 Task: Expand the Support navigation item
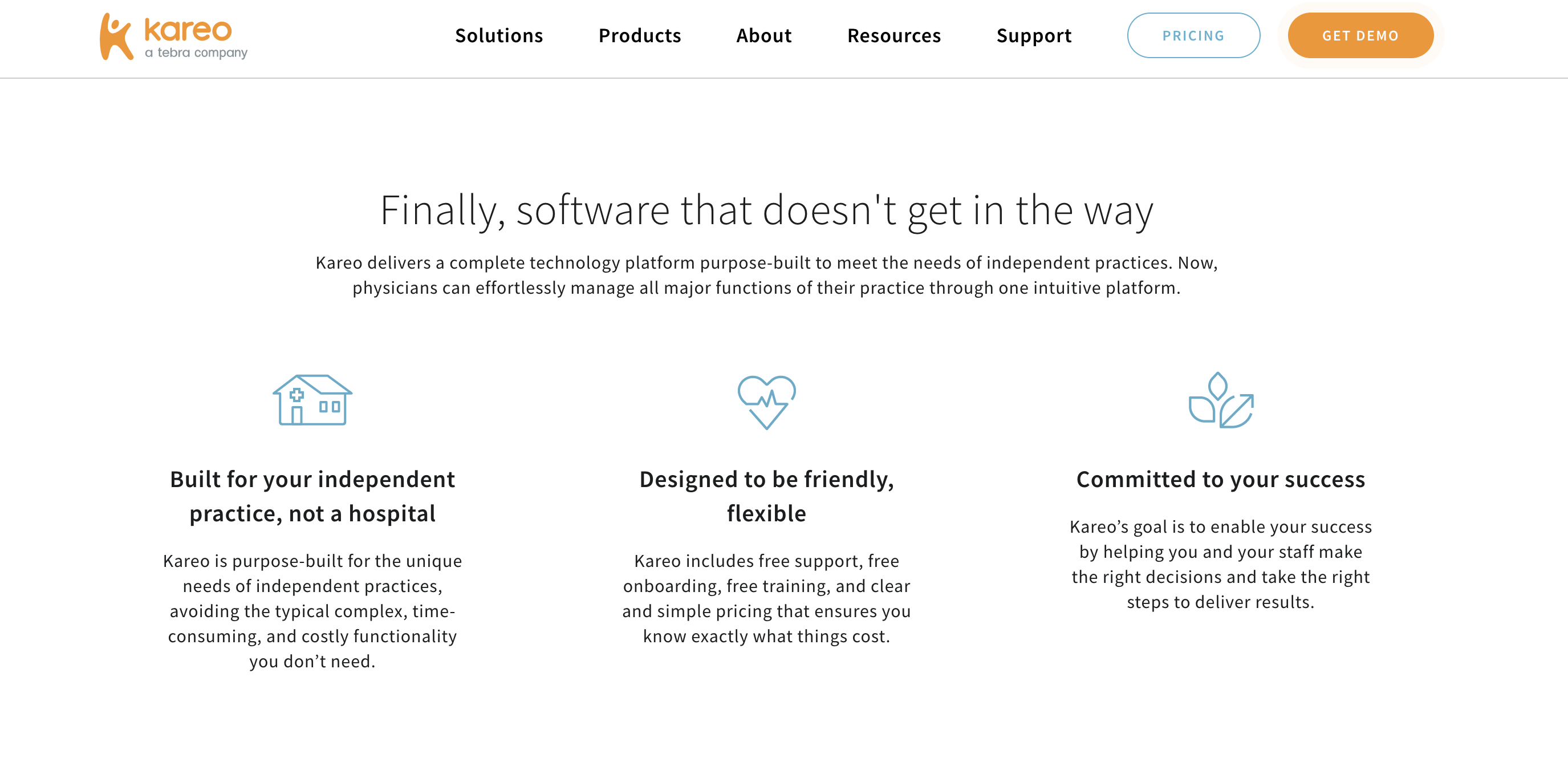coord(1034,35)
